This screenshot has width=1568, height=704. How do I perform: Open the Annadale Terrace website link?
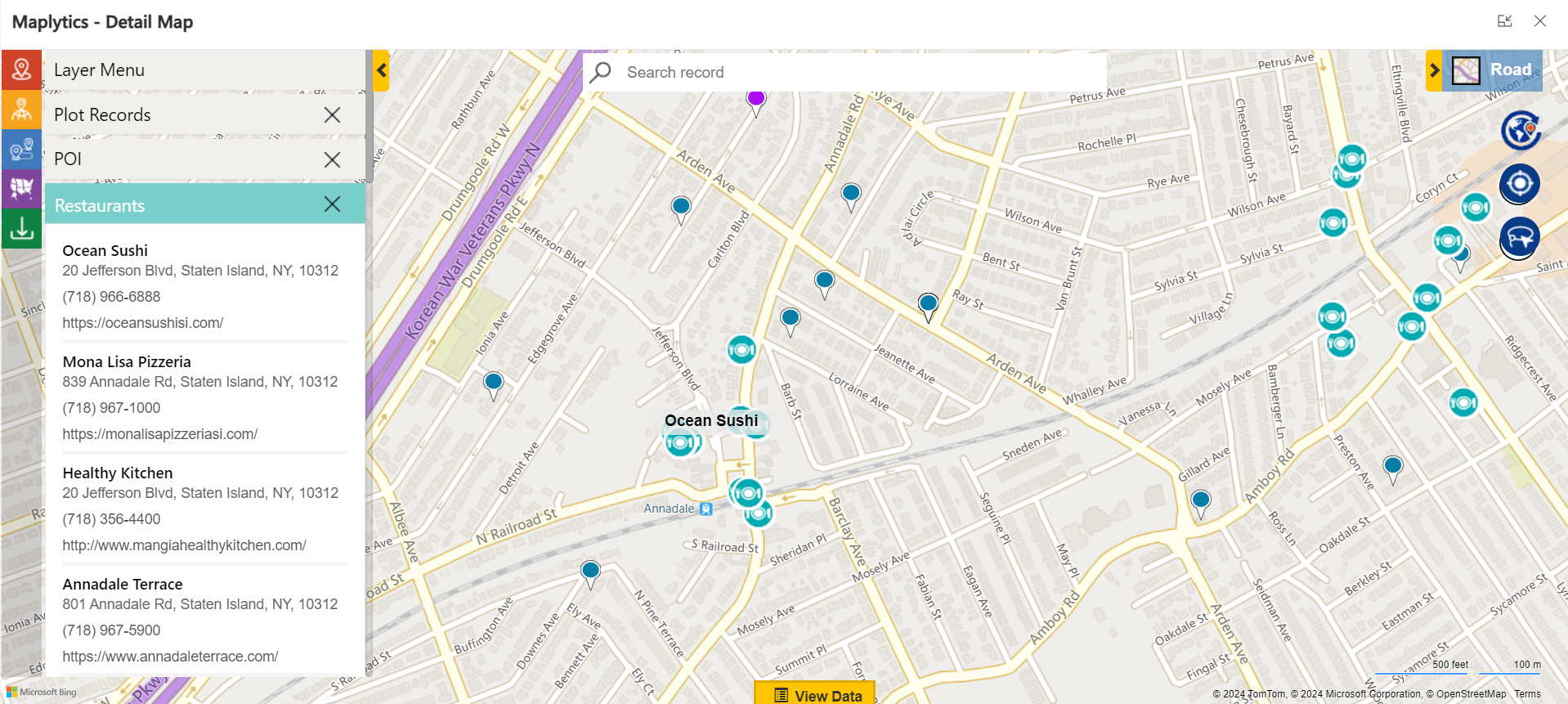coord(170,657)
